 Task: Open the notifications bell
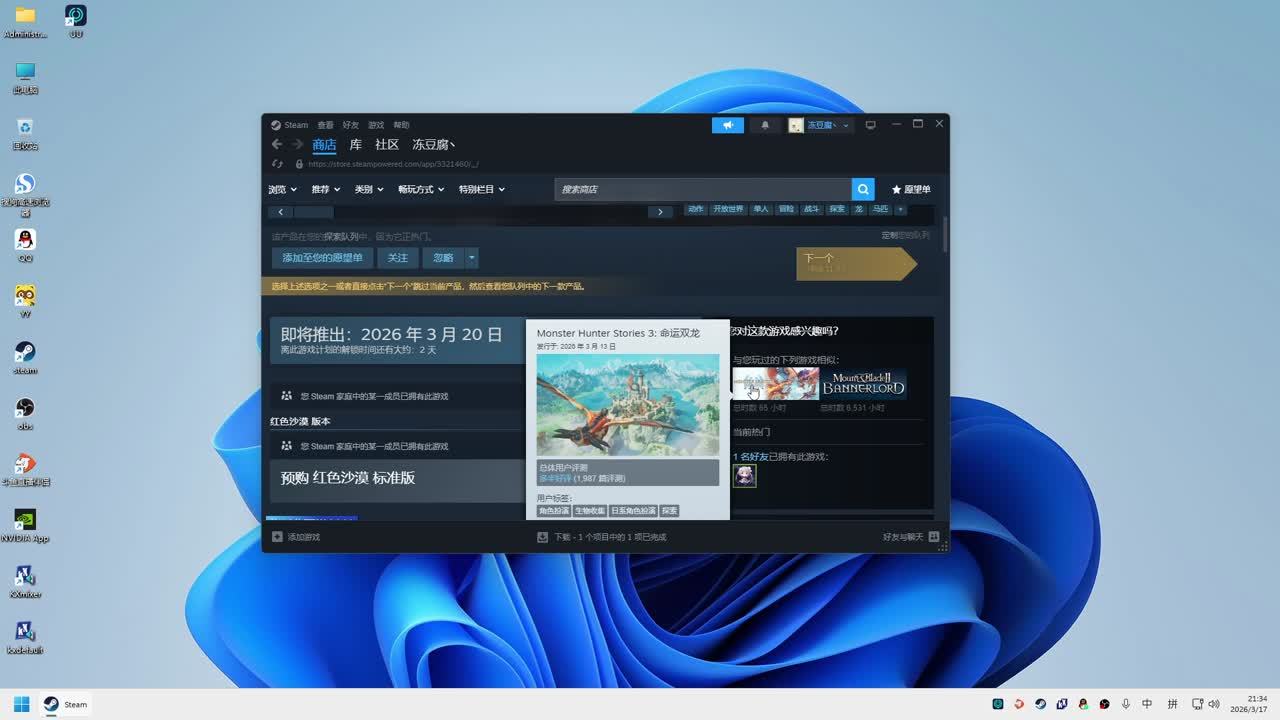coord(765,125)
